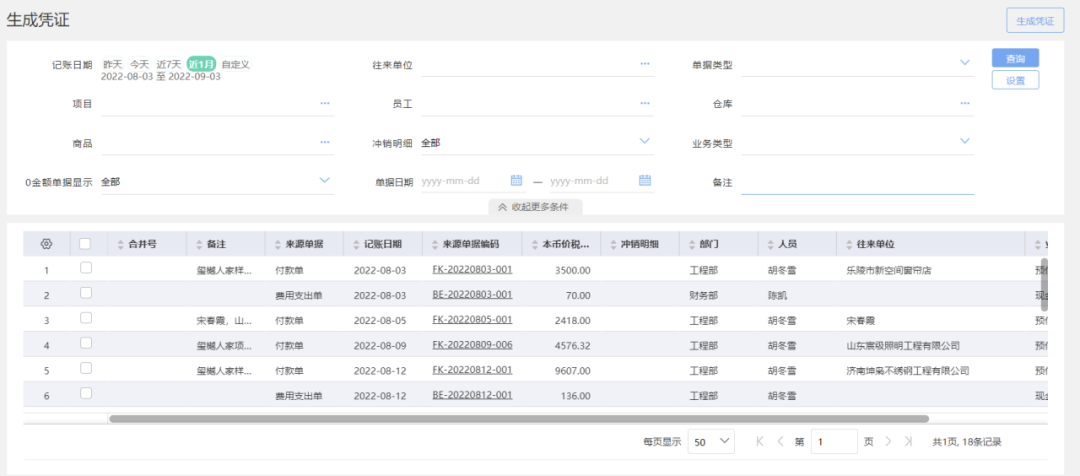1080x476 pixels.
Task: Focus the page number input field
Action: click(834, 442)
